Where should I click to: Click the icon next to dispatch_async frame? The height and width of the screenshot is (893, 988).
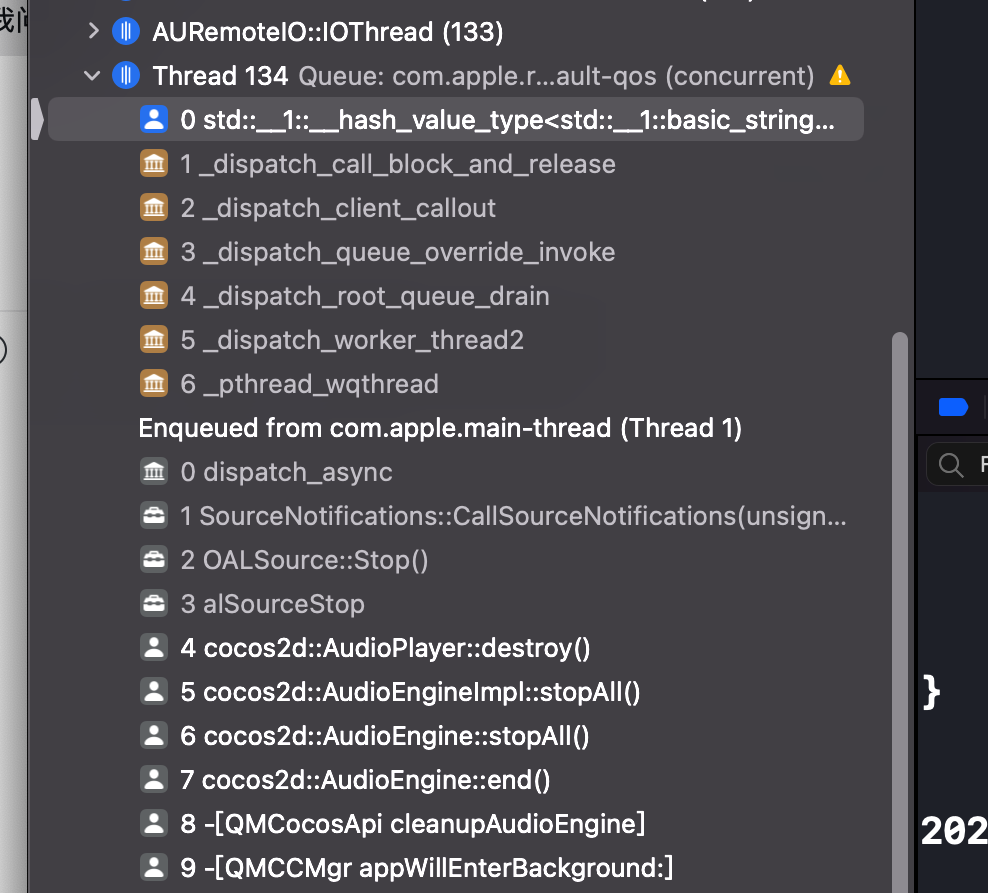tap(154, 472)
